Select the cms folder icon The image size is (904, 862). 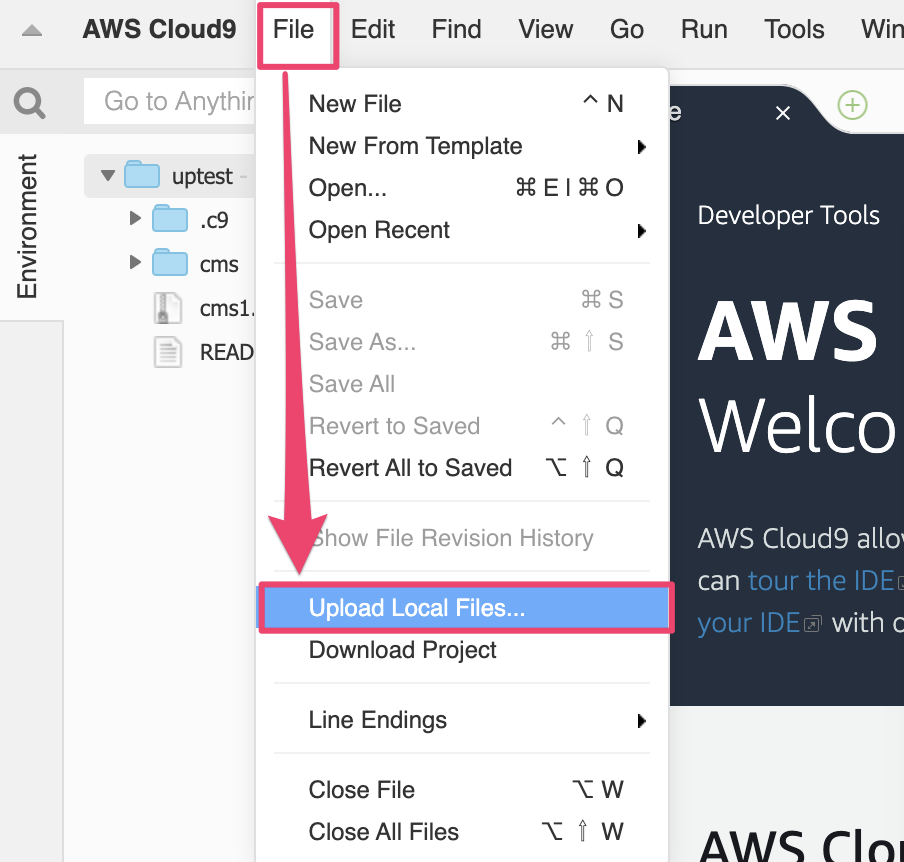(170, 263)
